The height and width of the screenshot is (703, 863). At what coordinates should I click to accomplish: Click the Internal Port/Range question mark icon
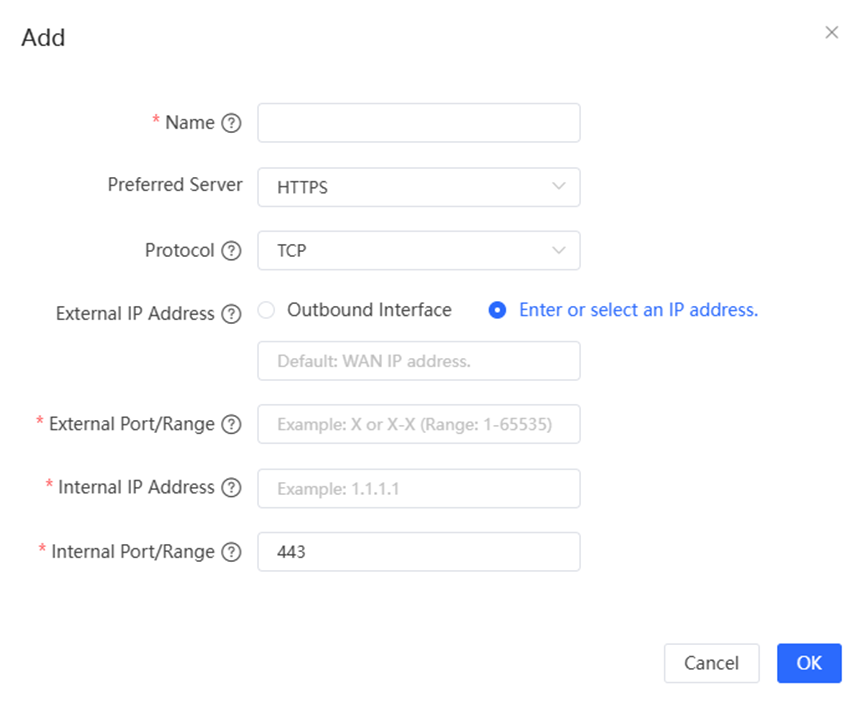[x=231, y=552]
